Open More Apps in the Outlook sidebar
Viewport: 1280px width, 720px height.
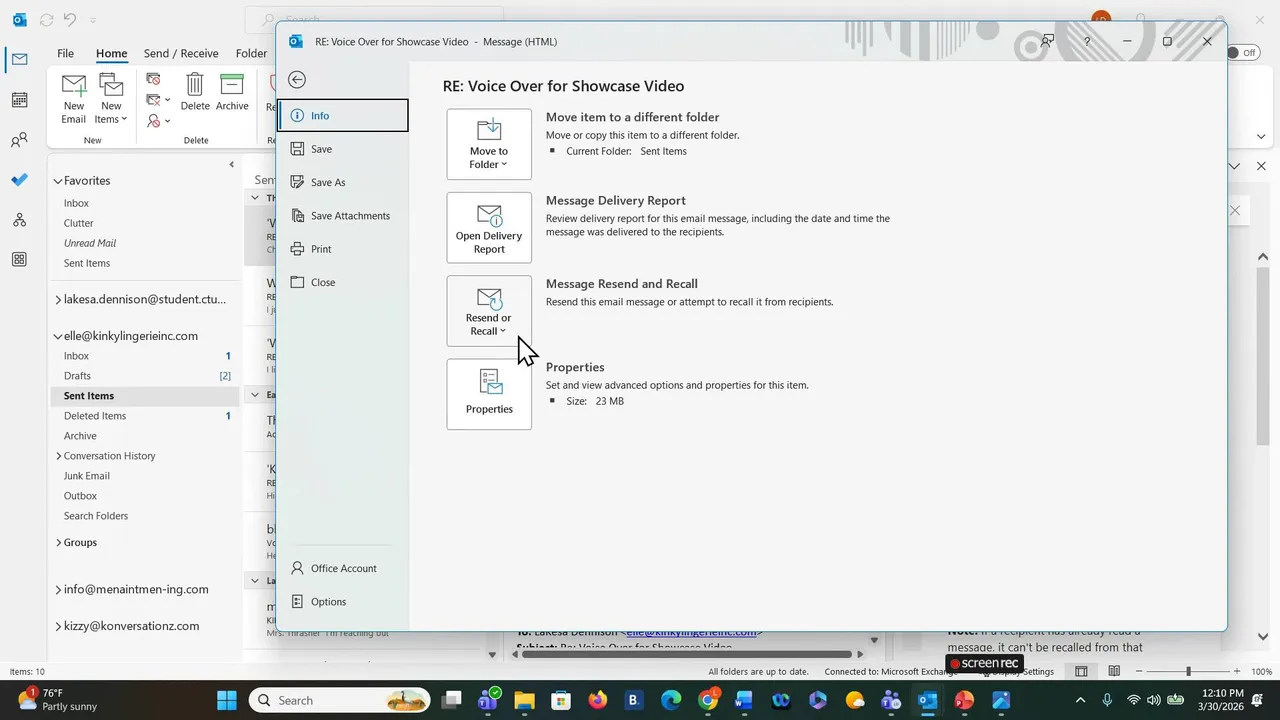coord(19,260)
